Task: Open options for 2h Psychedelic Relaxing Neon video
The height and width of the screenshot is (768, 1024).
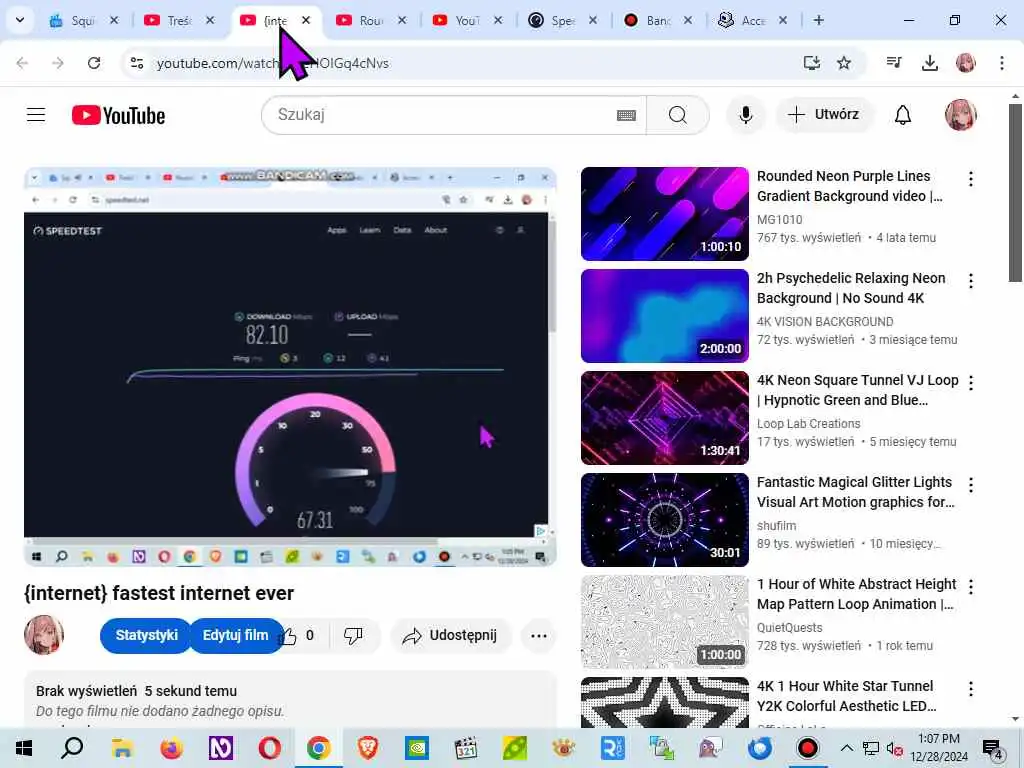Action: (x=970, y=281)
